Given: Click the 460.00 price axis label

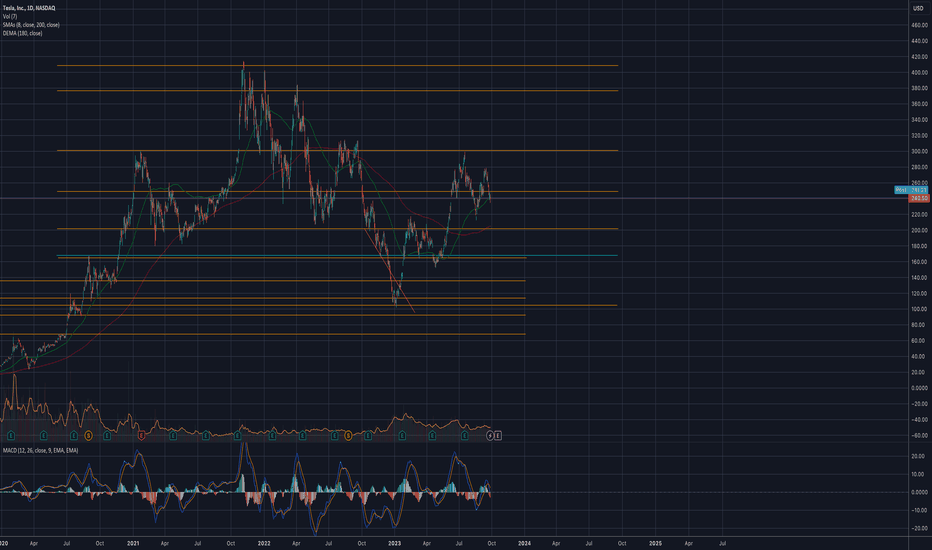Looking at the screenshot, I should [x=920, y=26].
